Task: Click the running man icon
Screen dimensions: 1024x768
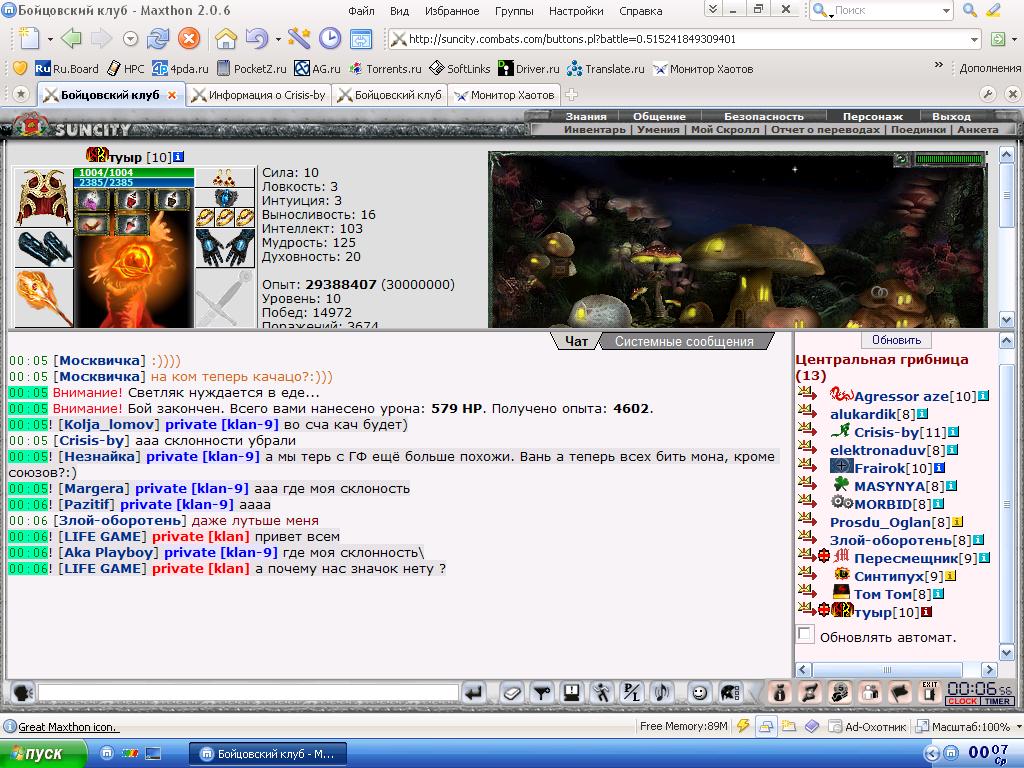Action: pyautogui.click(x=601, y=692)
